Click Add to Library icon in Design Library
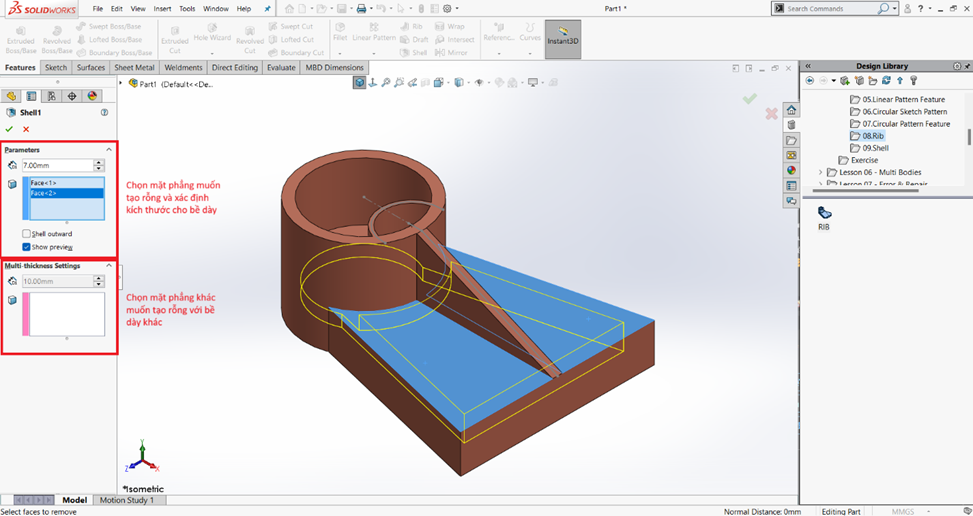Viewport: 973px width, 516px height. [845, 81]
